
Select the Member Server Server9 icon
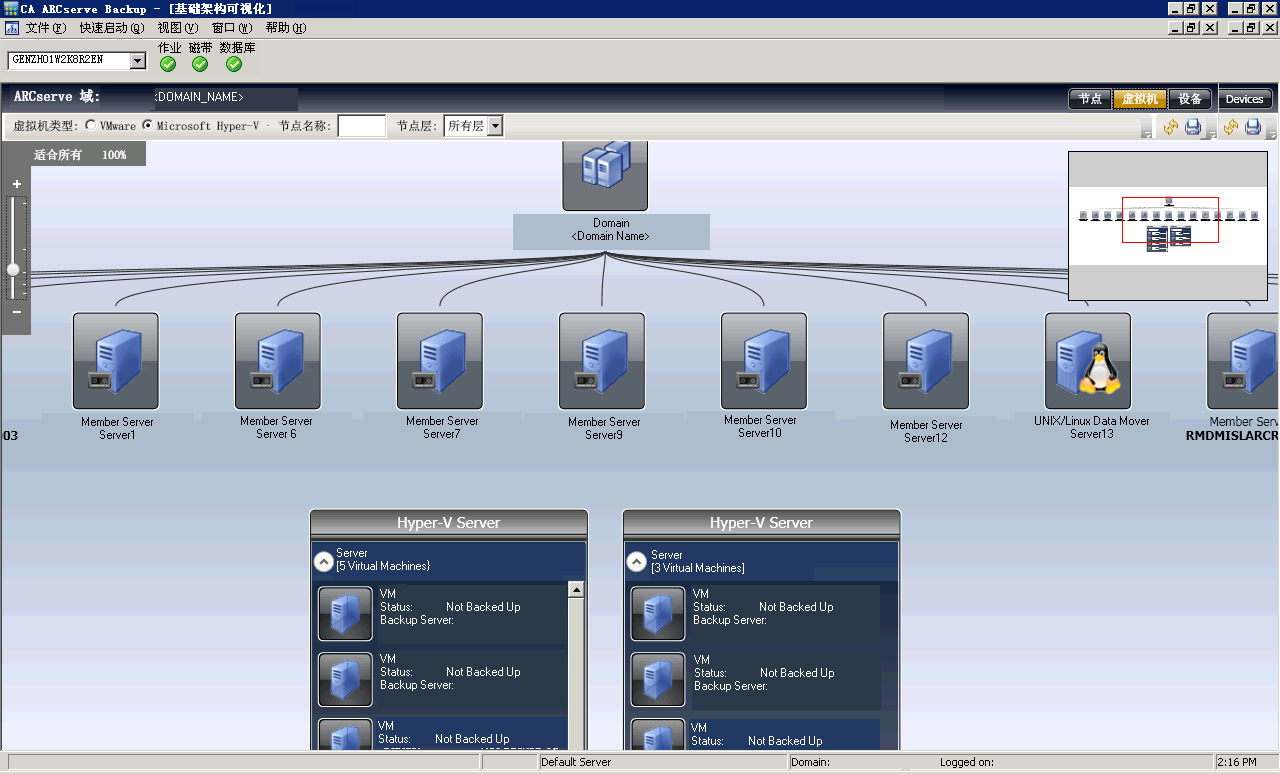coord(602,361)
